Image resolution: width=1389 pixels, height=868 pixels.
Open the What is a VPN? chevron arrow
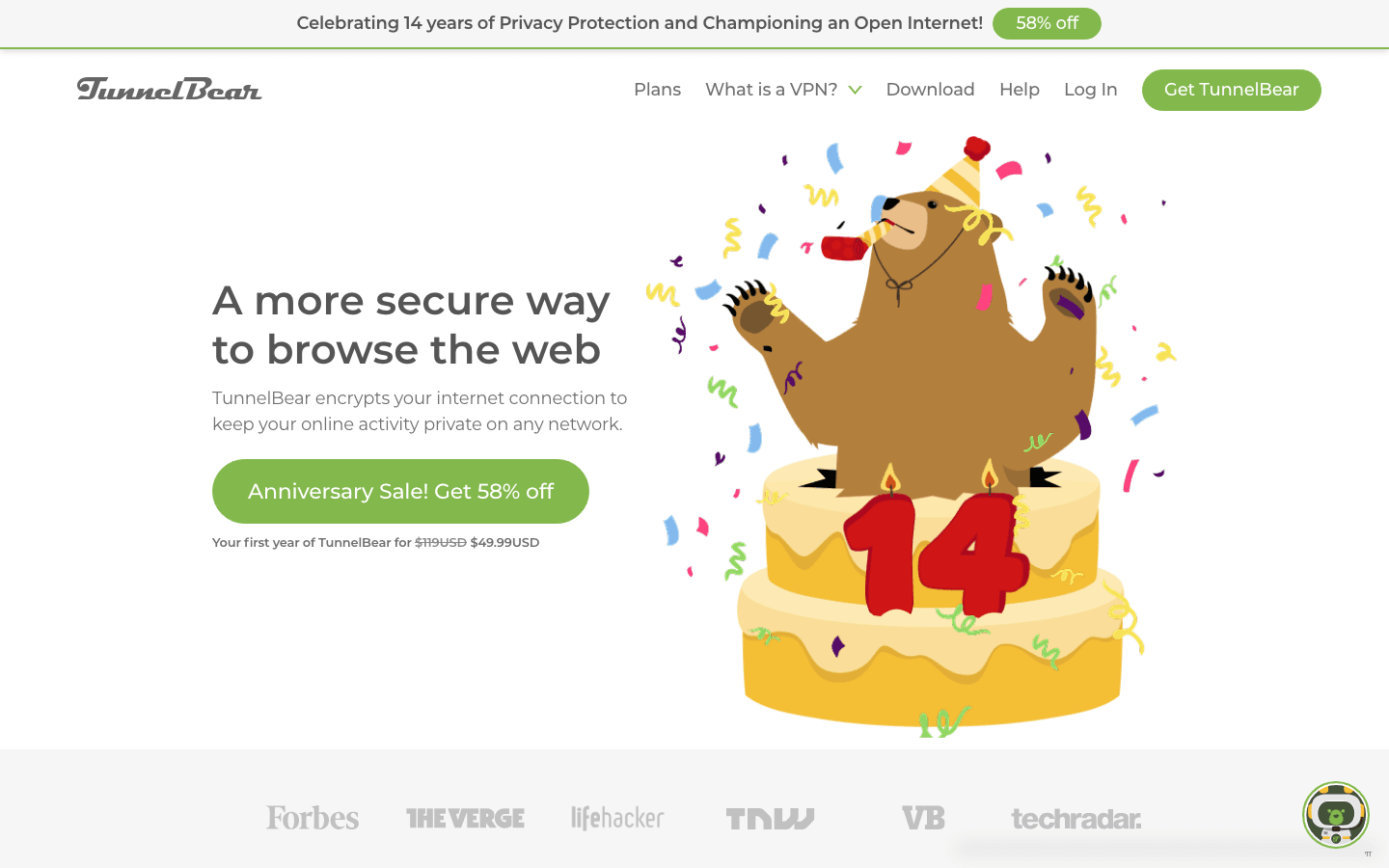(855, 89)
